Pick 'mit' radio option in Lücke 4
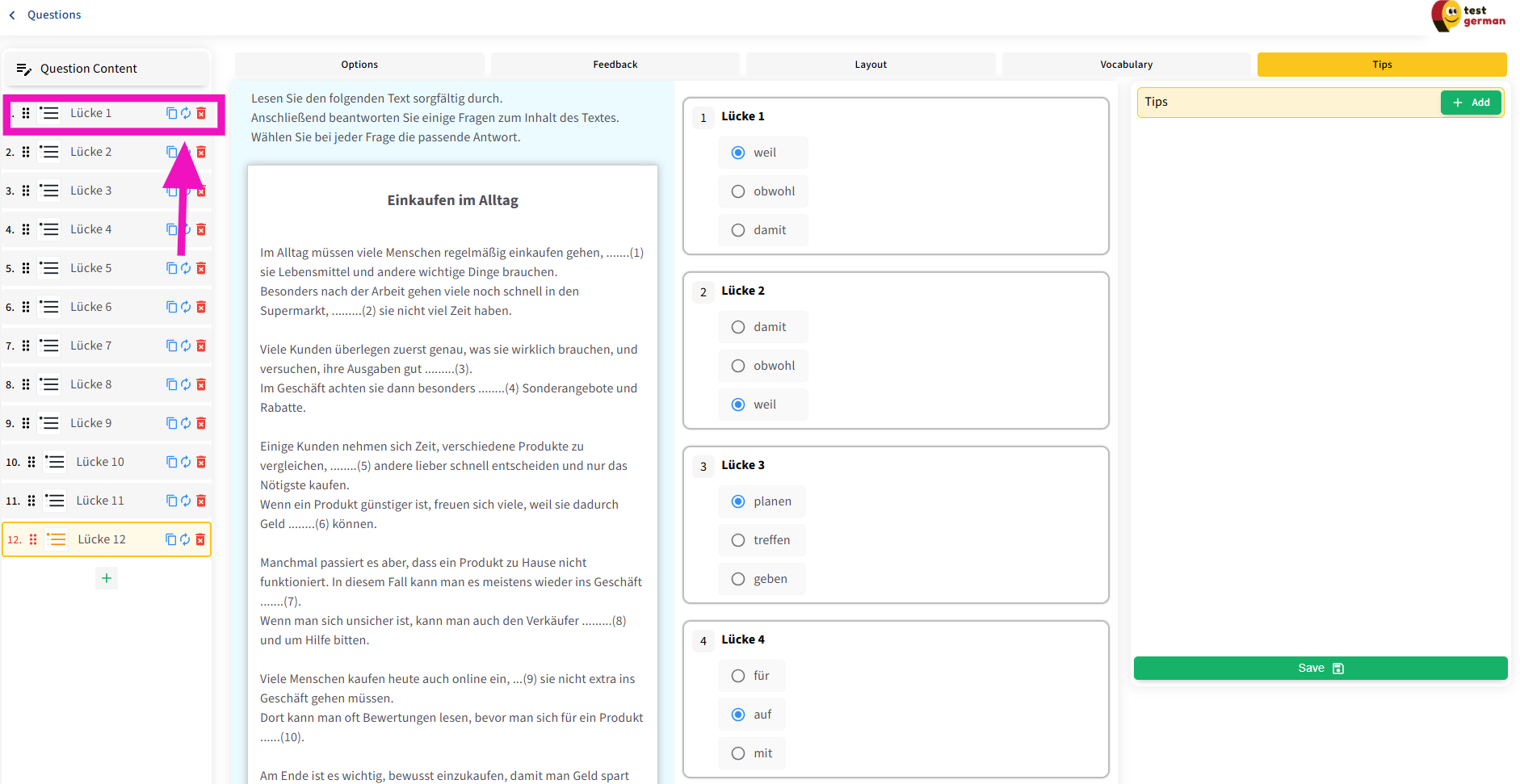This screenshot has width=1520, height=784. pyautogui.click(x=738, y=753)
